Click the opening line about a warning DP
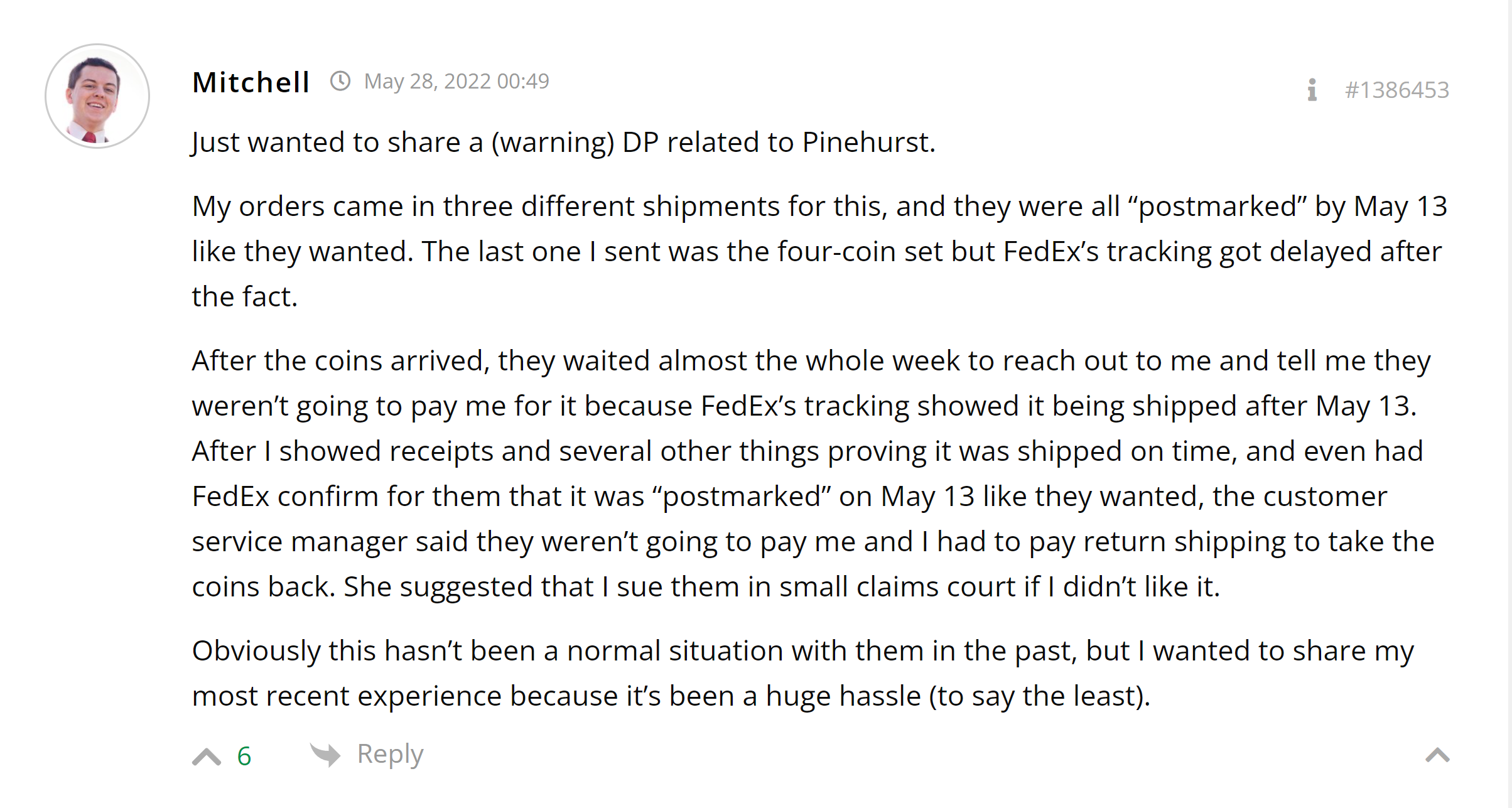 pyautogui.click(x=563, y=142)
